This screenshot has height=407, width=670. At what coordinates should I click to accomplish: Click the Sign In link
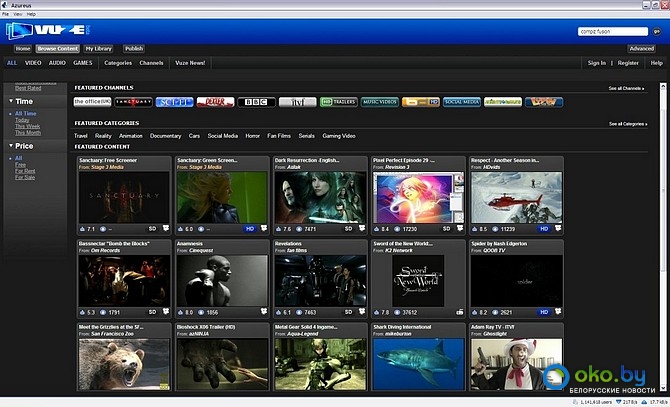596,63
